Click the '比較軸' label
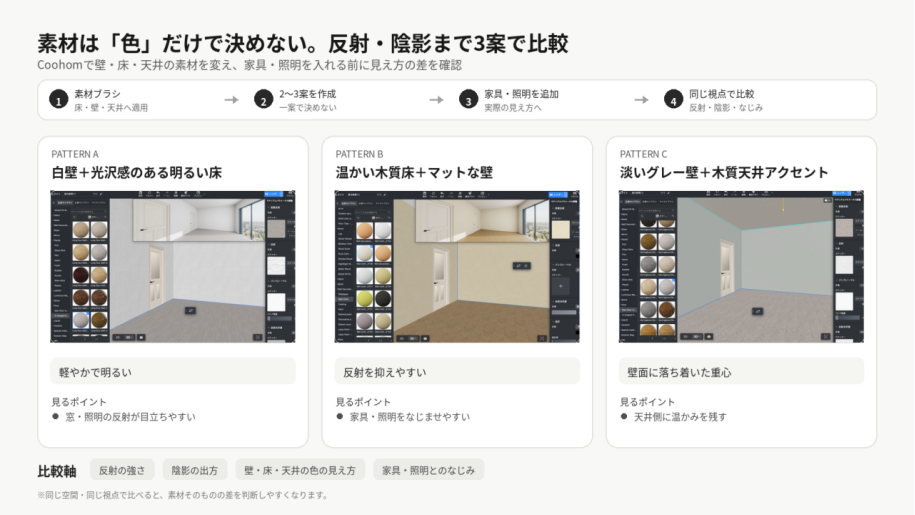 click(x=57, y=471)
